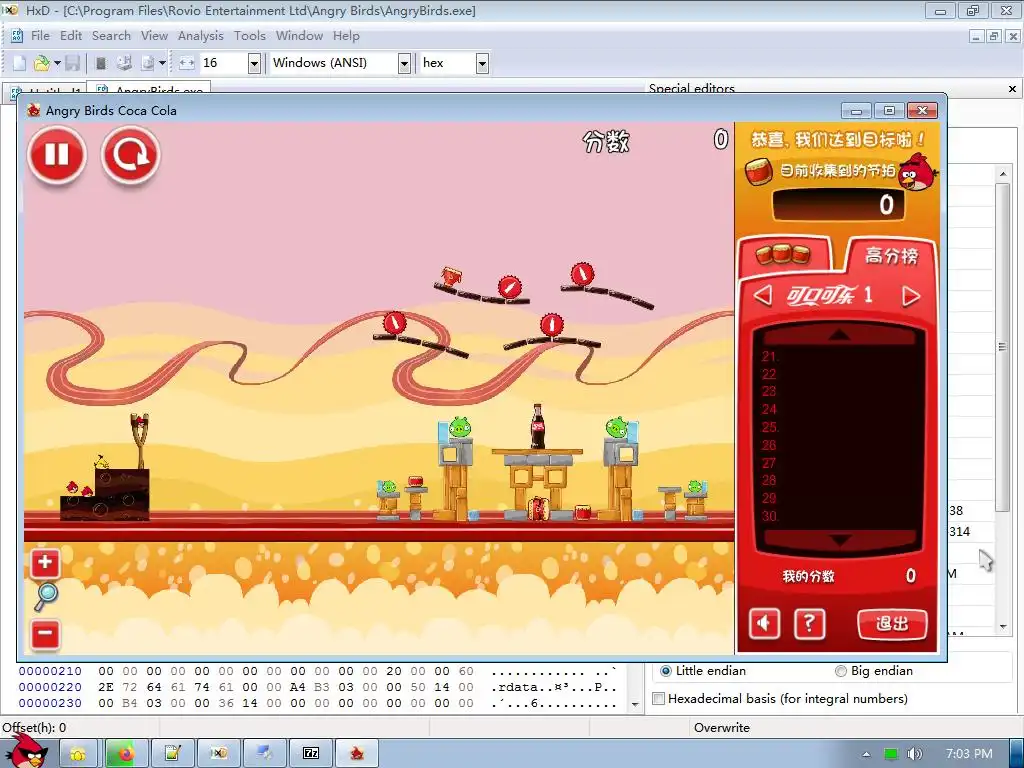The width and height of the screenshot is (1024, 768).
Task: Open the hex offset base dropdown
Action: coord(482,63)
